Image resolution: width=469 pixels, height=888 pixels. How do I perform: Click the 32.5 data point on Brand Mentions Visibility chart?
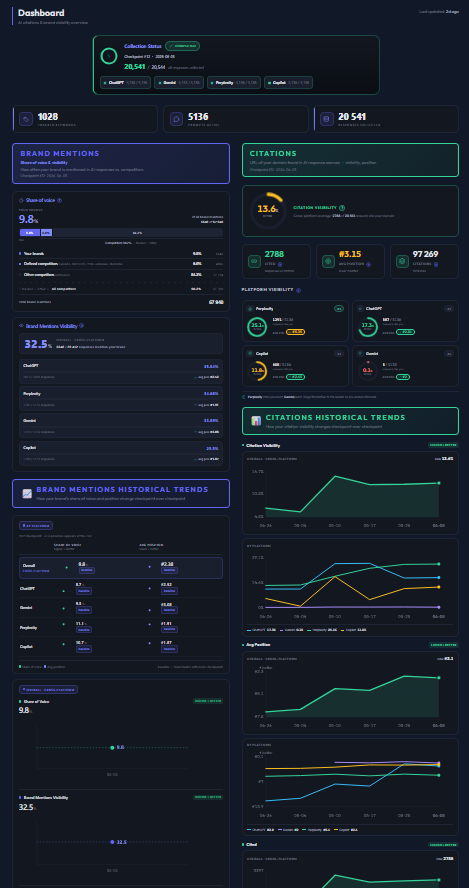[112, 842]
